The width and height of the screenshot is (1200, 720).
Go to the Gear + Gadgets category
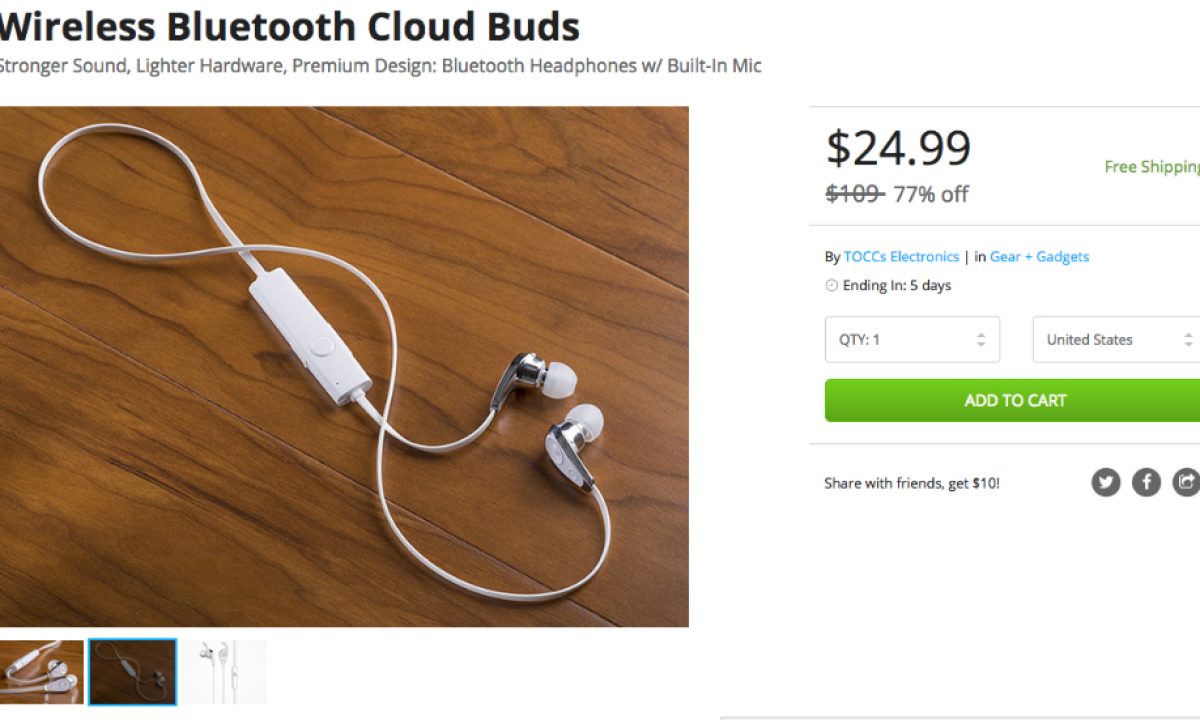[x=1039, y=257]
